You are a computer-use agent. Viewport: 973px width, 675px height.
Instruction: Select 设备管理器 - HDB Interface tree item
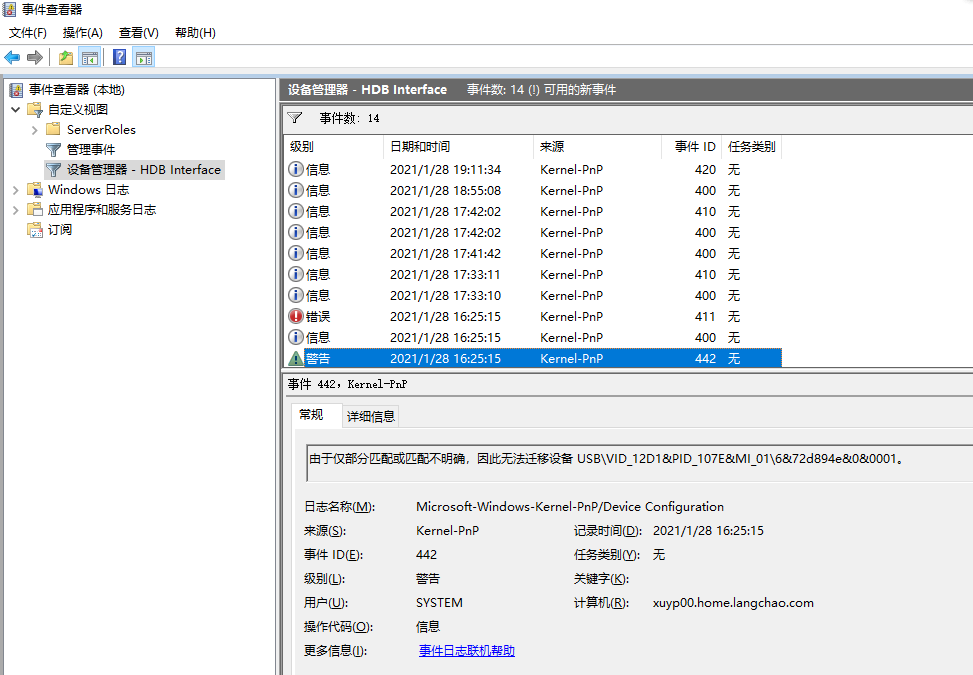[144, 169]
